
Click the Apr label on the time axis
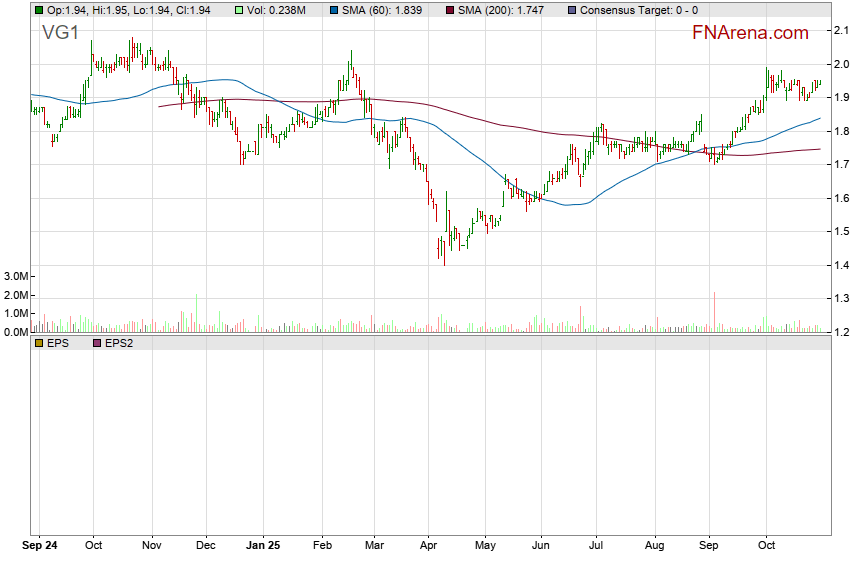click(x=428, y=547)
